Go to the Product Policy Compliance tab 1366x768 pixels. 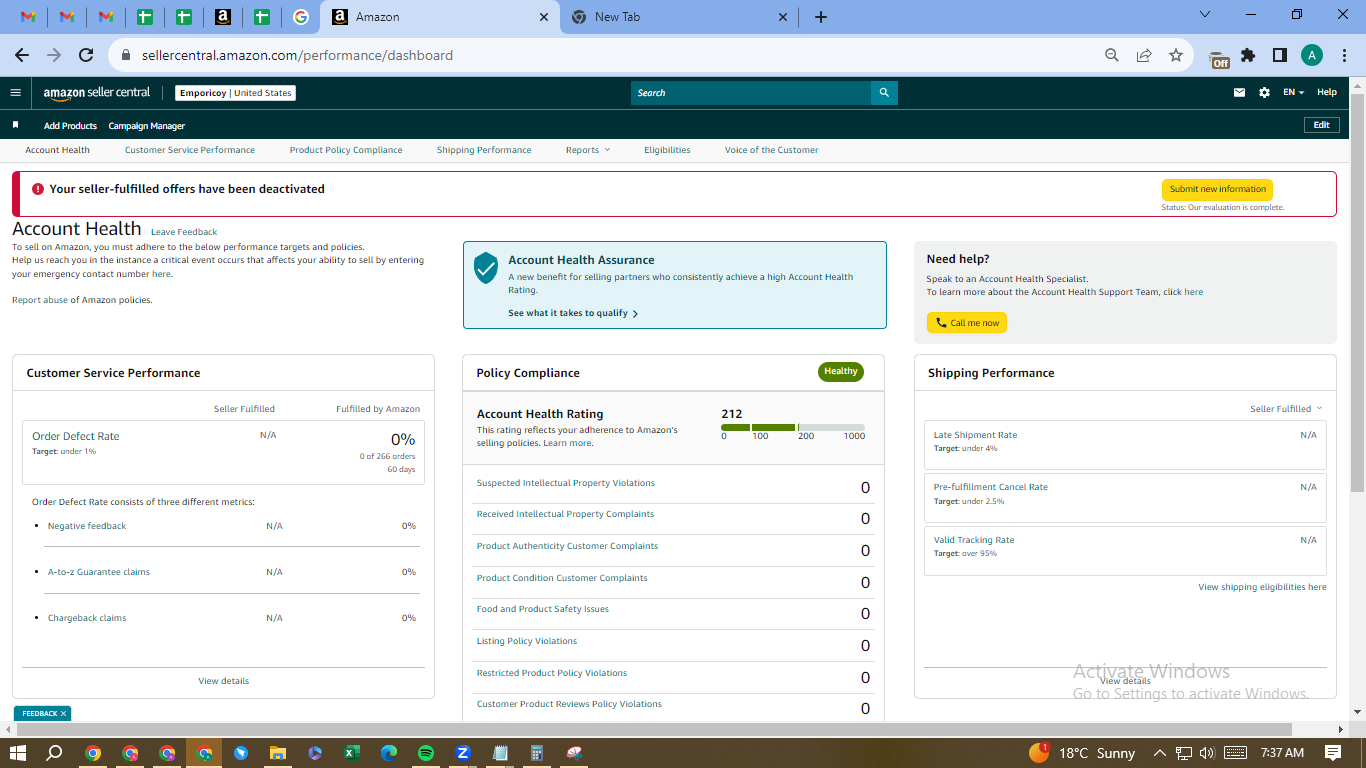[x=346, y=150]
